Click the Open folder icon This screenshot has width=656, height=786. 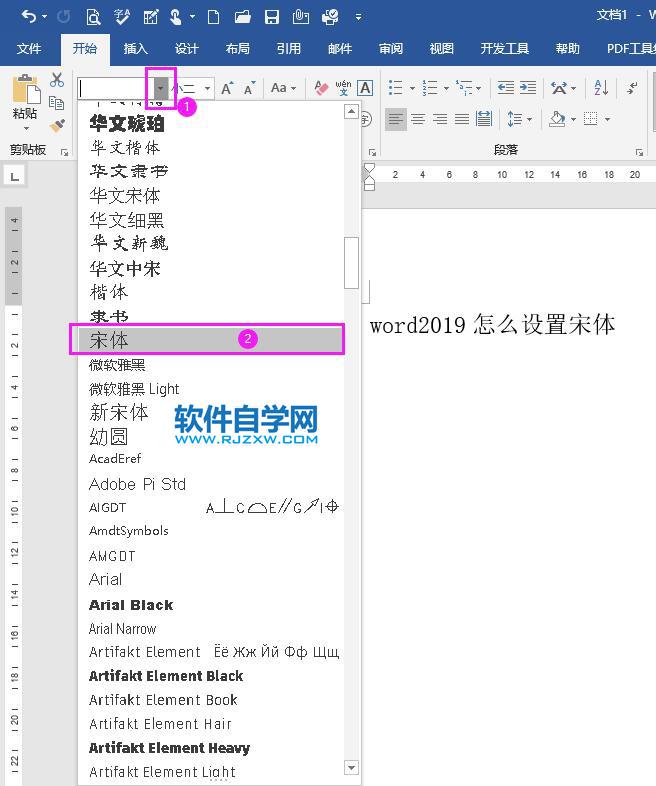coord(243,17)
